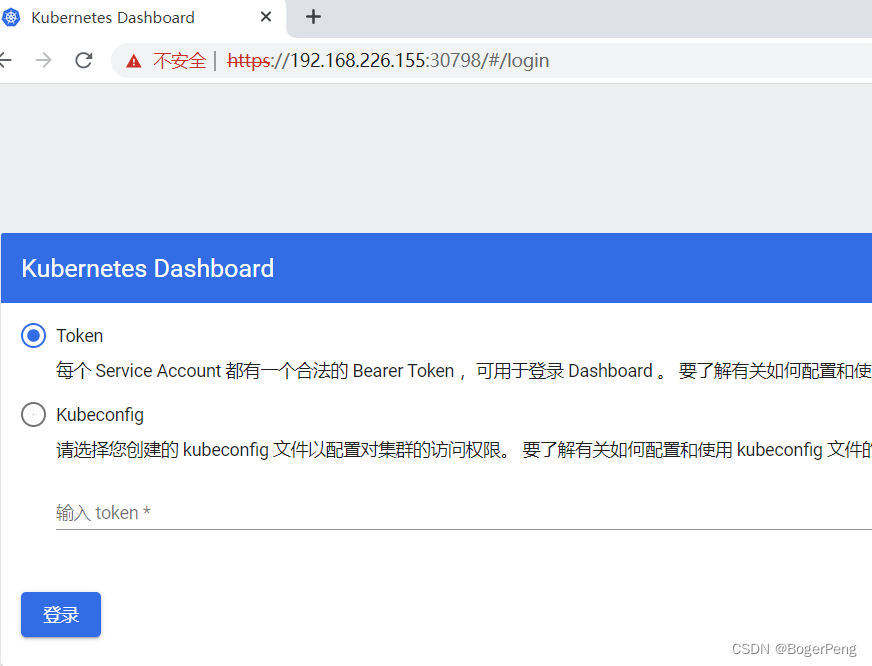The height and width of the screenshot is (666, 872).
Task: Select the Token radio option
Action: click(33, 335)
